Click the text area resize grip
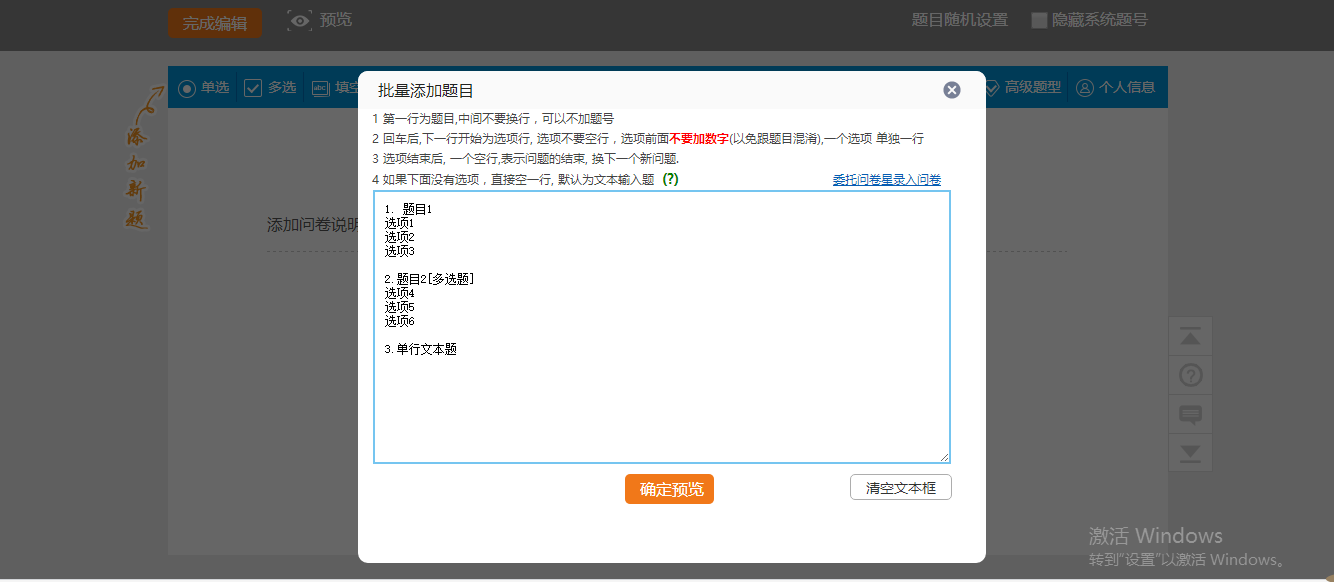This screenshot has height=582, width=1334. point(943,456)
